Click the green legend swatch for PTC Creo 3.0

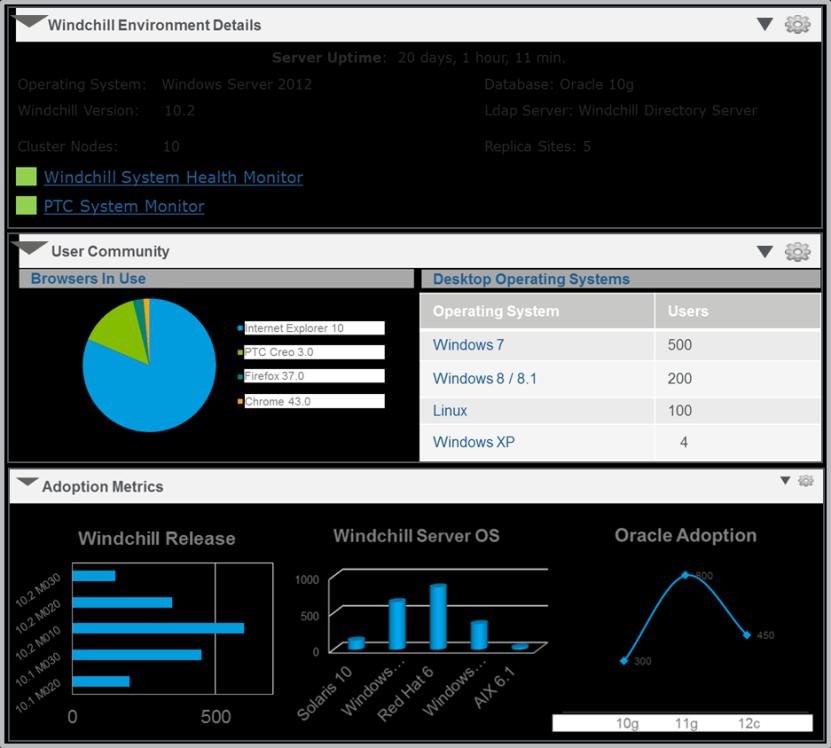[240, 353]
